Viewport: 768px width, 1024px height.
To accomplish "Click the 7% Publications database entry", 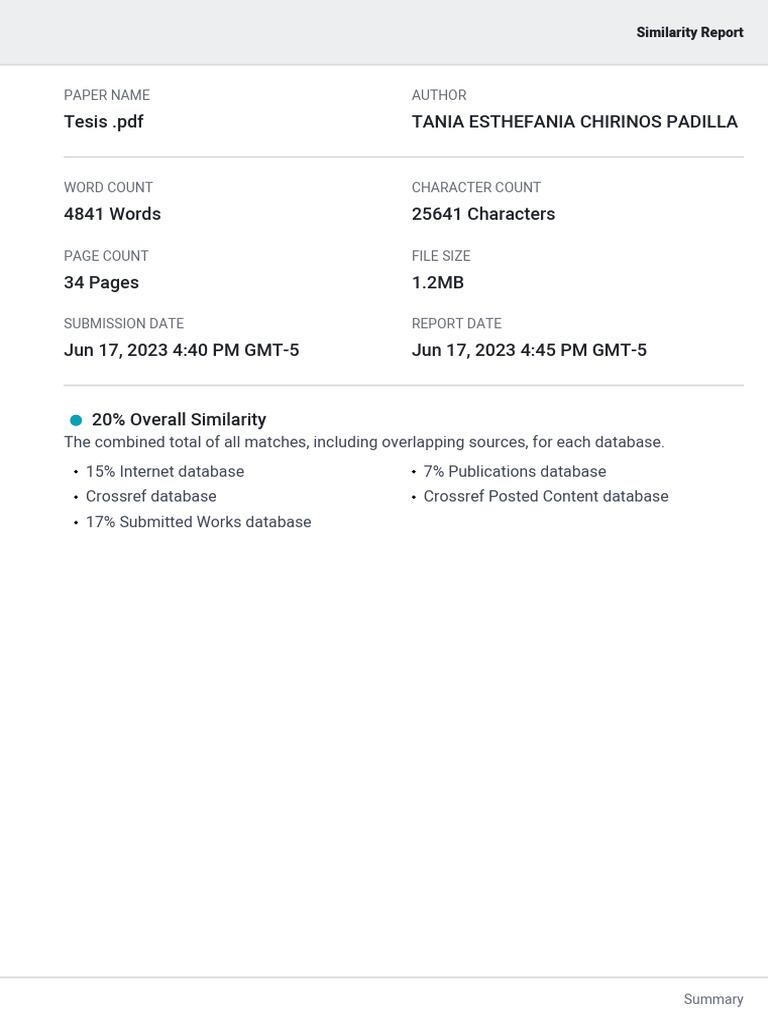I will (x=514, y=471).
